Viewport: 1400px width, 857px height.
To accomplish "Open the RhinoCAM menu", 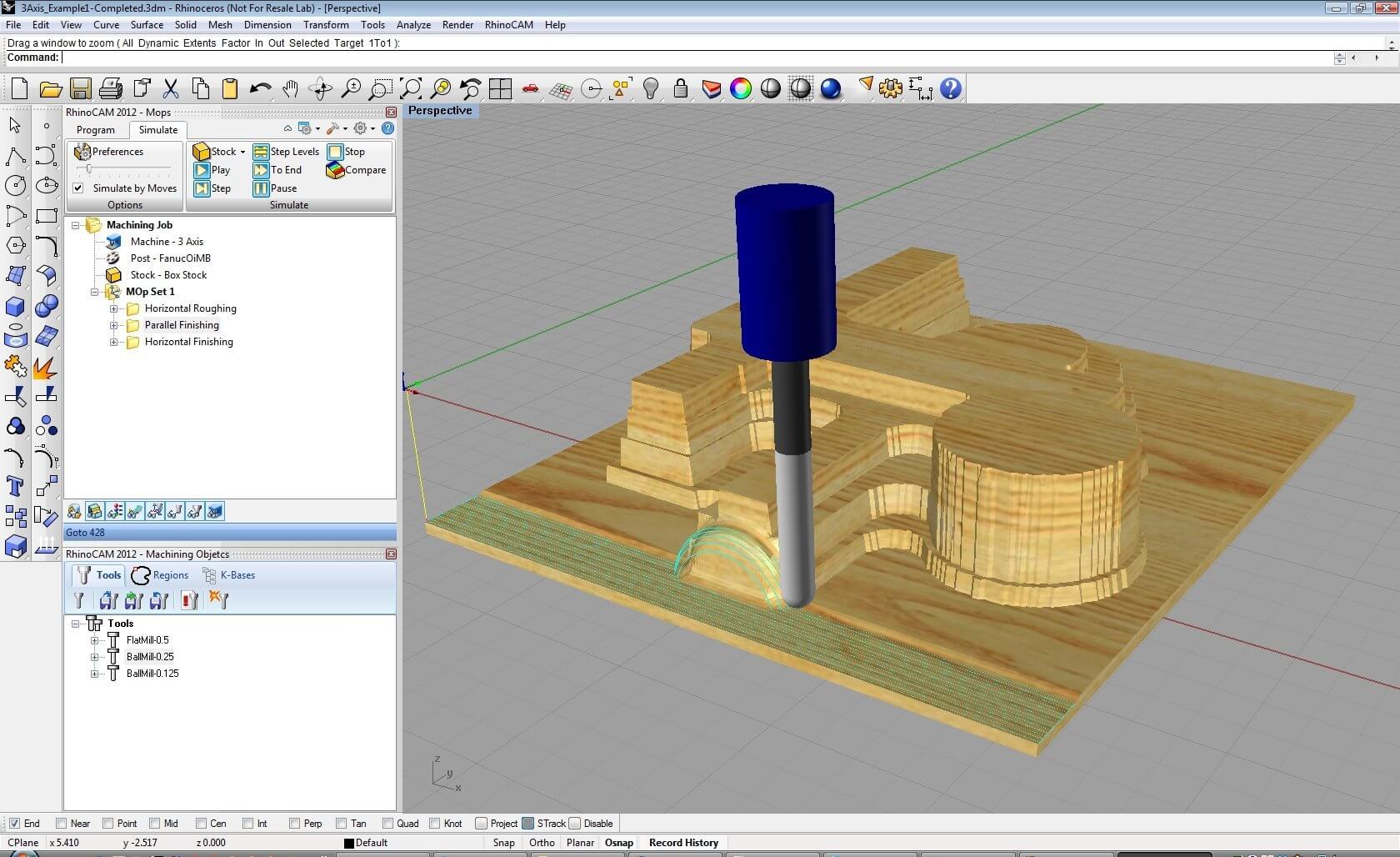I will pyautogui.click(x=508, y=25).
